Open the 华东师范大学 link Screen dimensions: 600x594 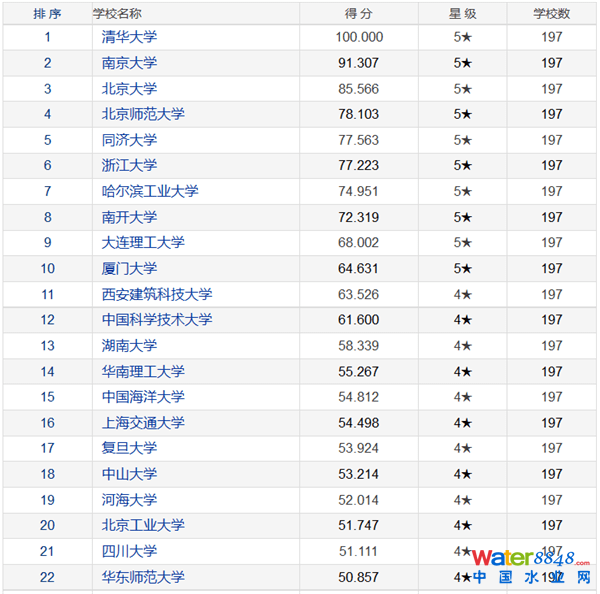(143, 577)
